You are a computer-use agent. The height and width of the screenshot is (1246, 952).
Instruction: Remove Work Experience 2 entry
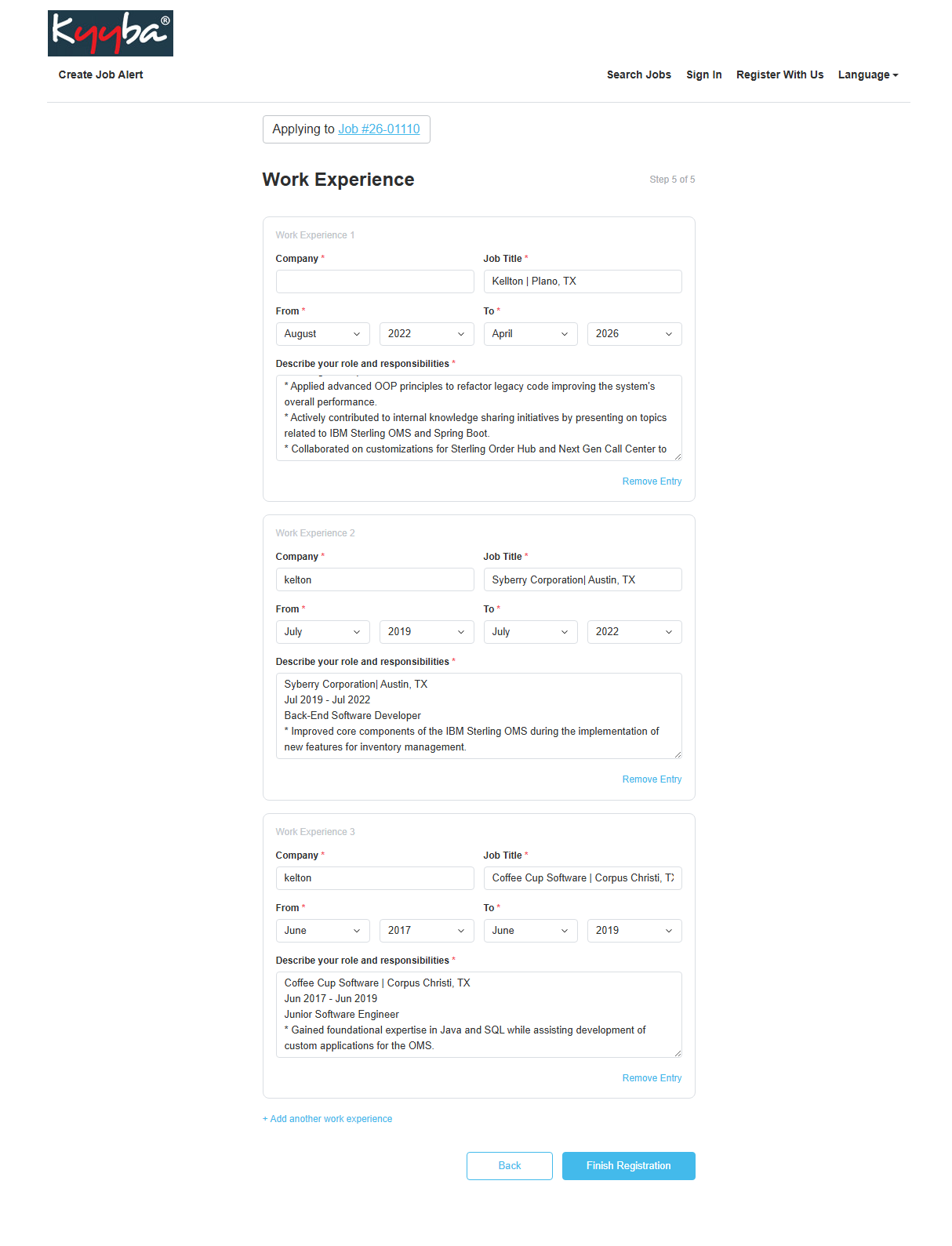(x=652, y=779)
